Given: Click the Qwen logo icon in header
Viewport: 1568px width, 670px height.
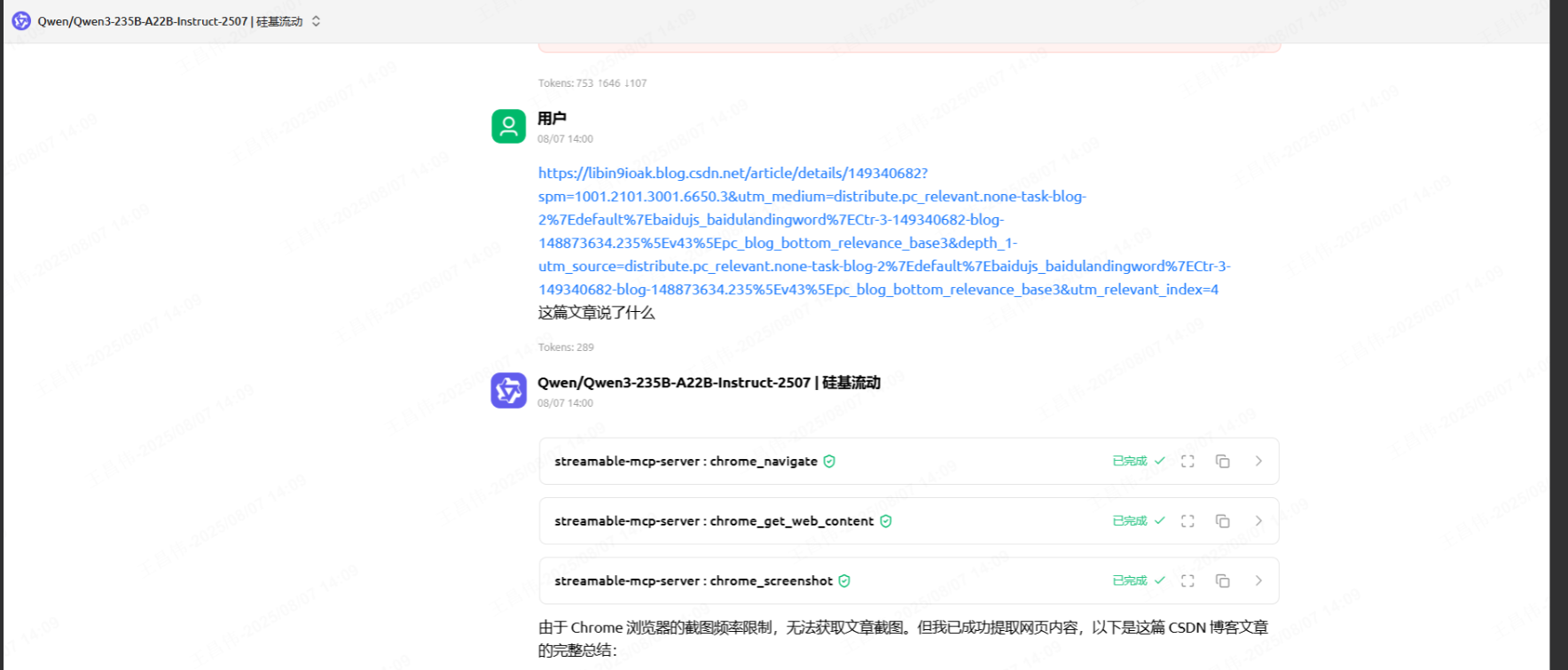Looking at the screenshot, I should tap(21, 21).
